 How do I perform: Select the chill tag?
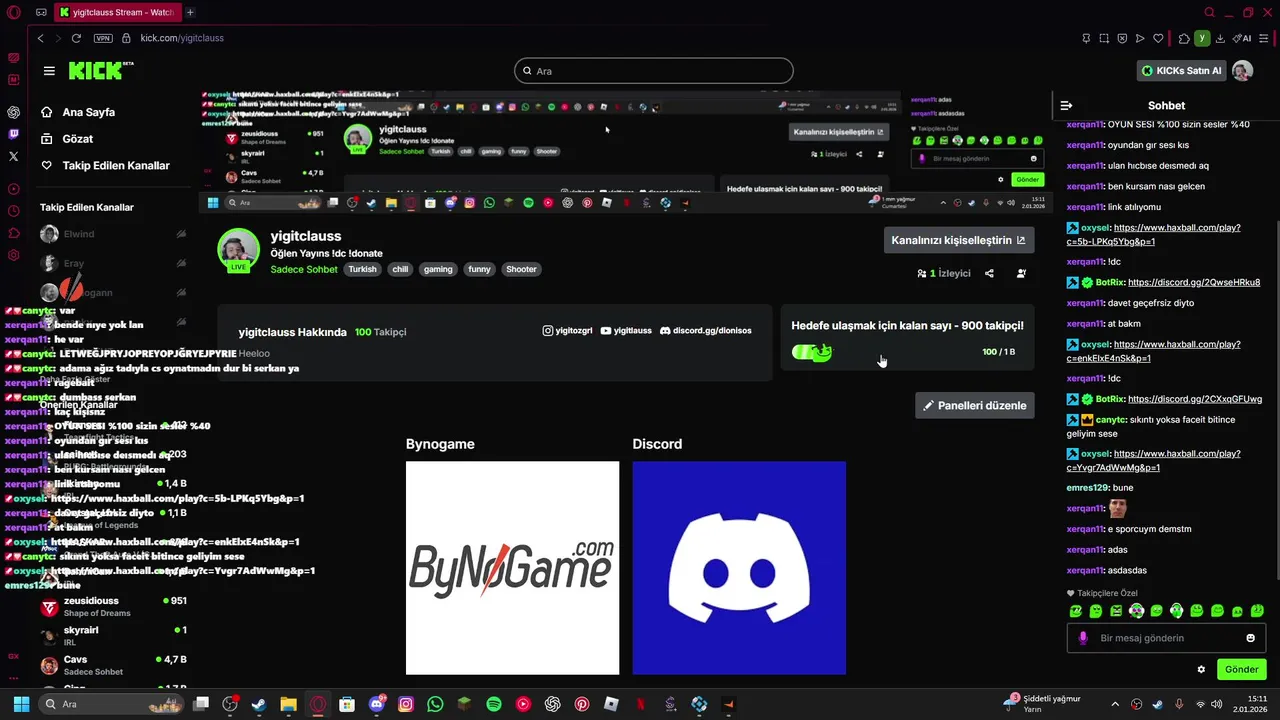pyautogui.click(x=400, y=269)
